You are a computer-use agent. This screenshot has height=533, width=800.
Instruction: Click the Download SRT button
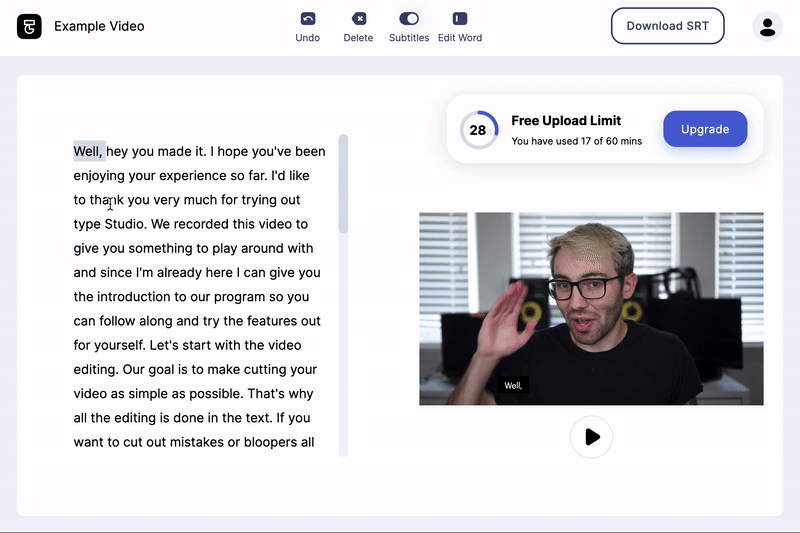pos(667,26)
